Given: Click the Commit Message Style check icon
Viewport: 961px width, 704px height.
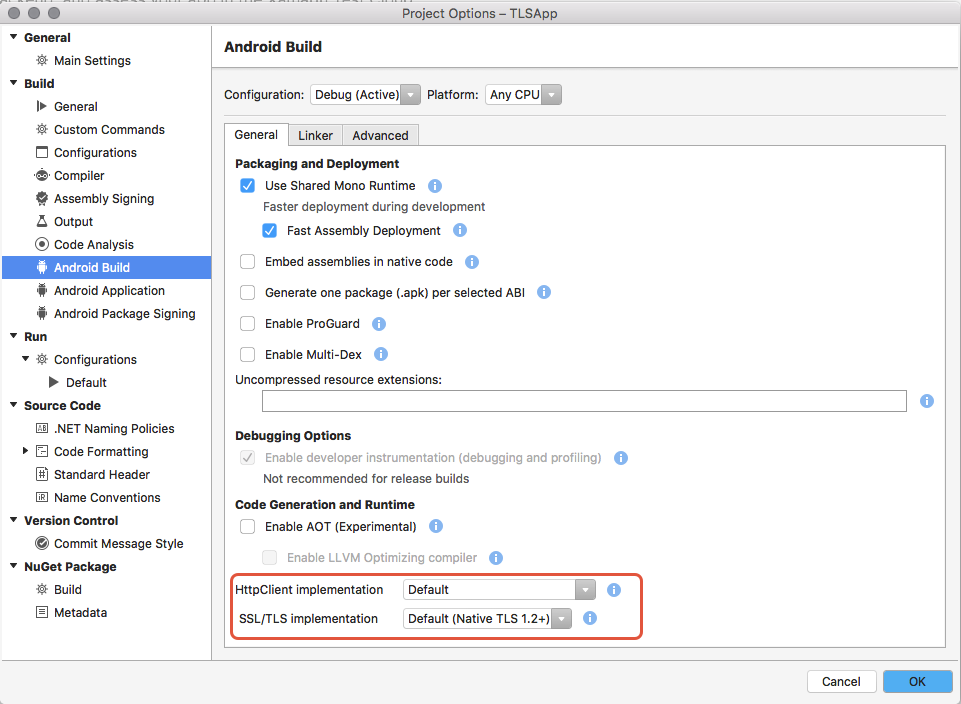Looking at the screenshot, I should [x=42, y=543].
